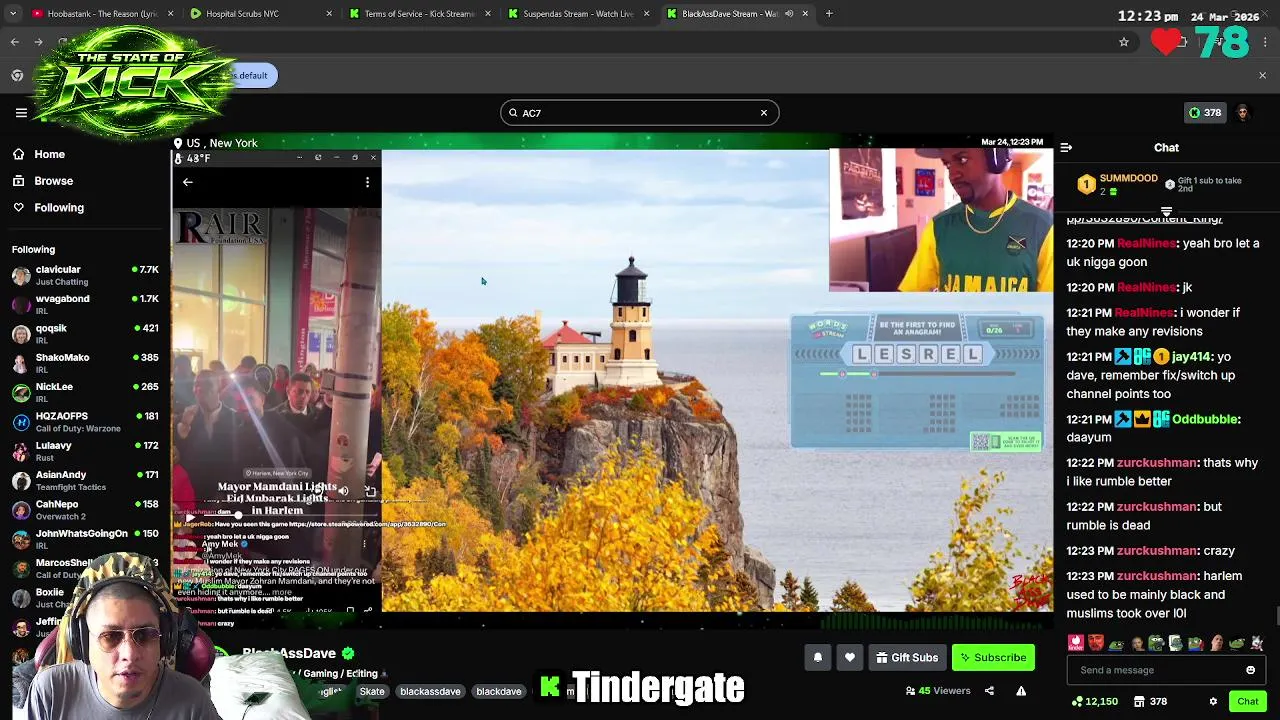
Task: Report the stream with warning icon
Action: tap(1021, 691)
